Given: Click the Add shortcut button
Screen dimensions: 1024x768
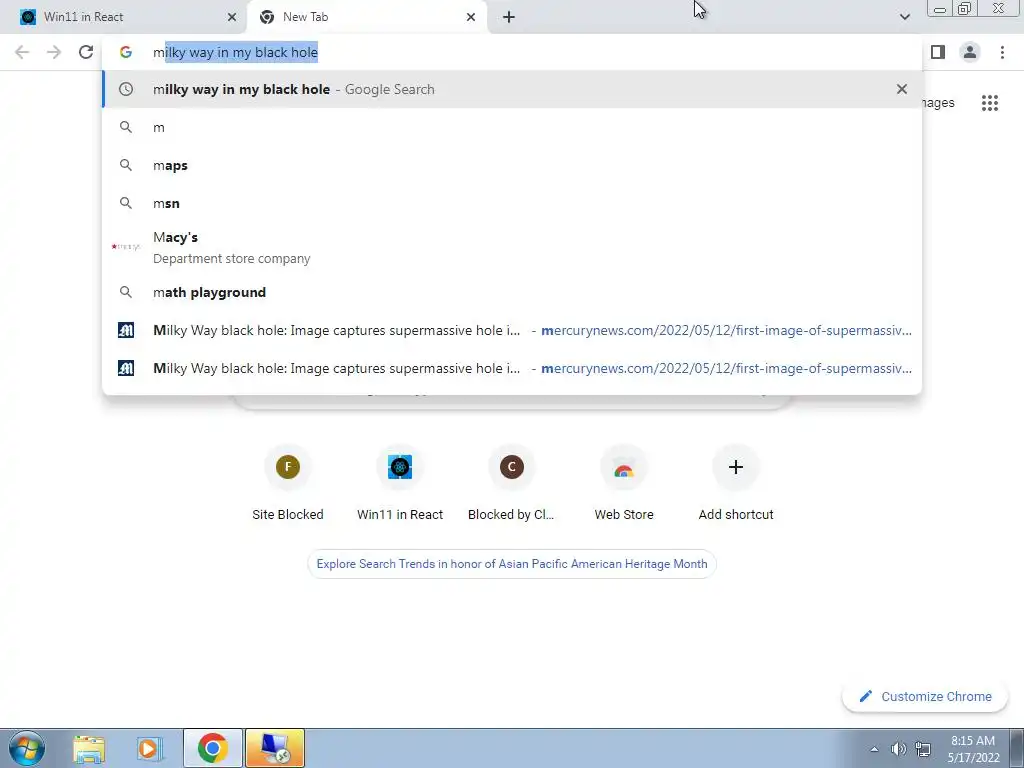Looking at the screenshot, I should pyautogui.click(x=736, y=483).
